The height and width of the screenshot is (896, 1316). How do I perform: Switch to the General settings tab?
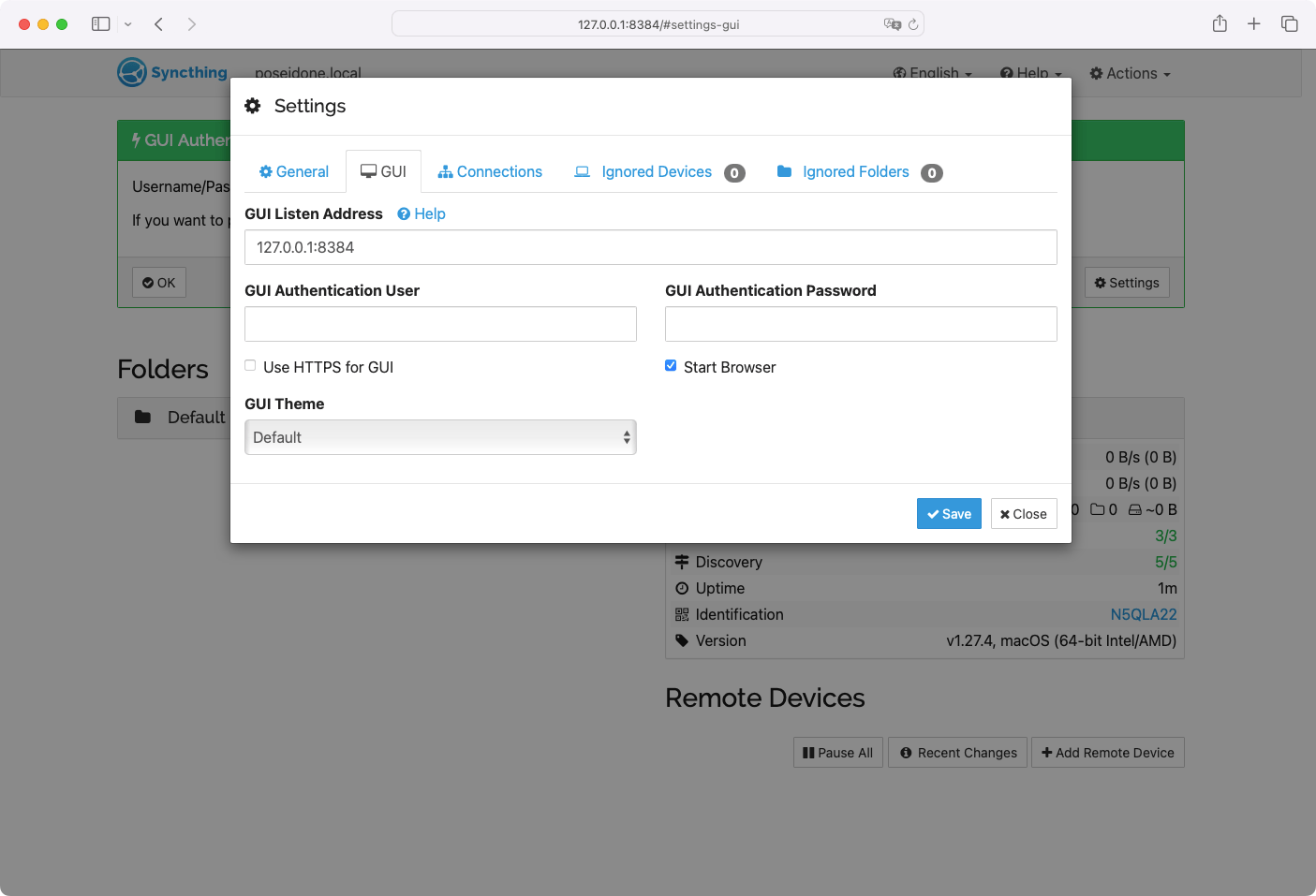coord(294,172)
